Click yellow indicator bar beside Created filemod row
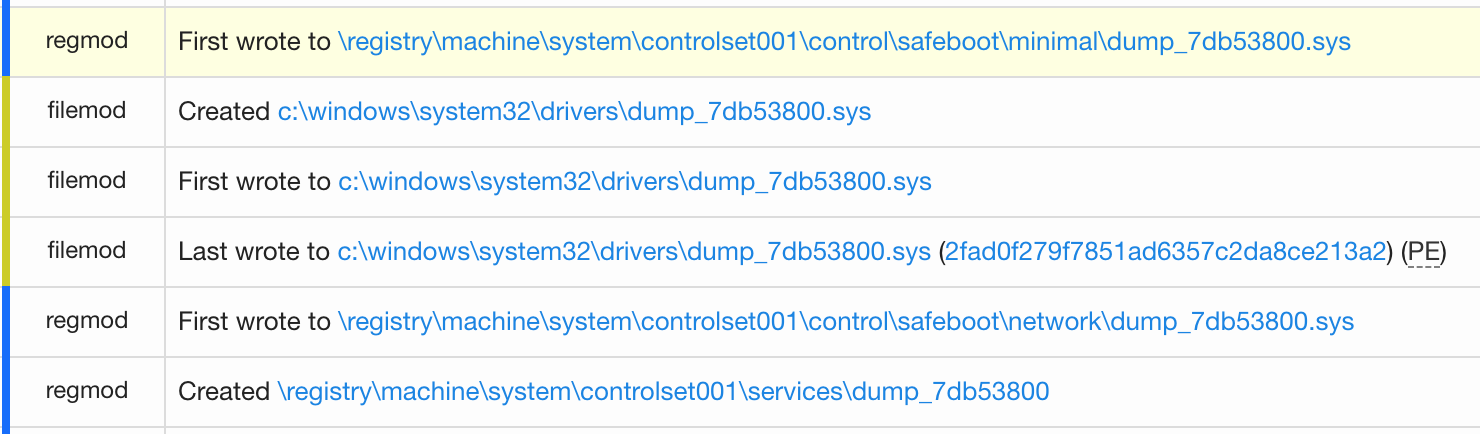Screen dimensions: 1480x434 pos(4,111)
